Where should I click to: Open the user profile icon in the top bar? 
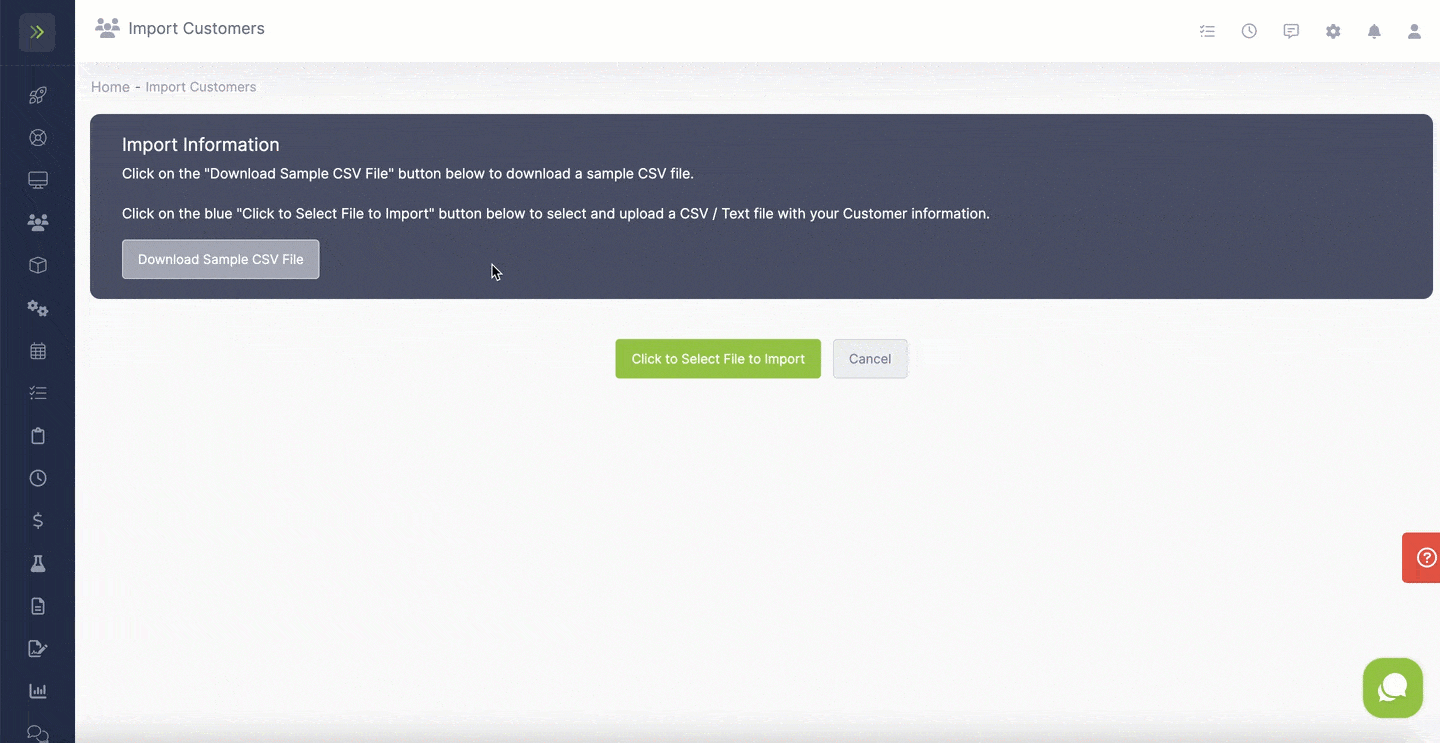[1414, 31]
